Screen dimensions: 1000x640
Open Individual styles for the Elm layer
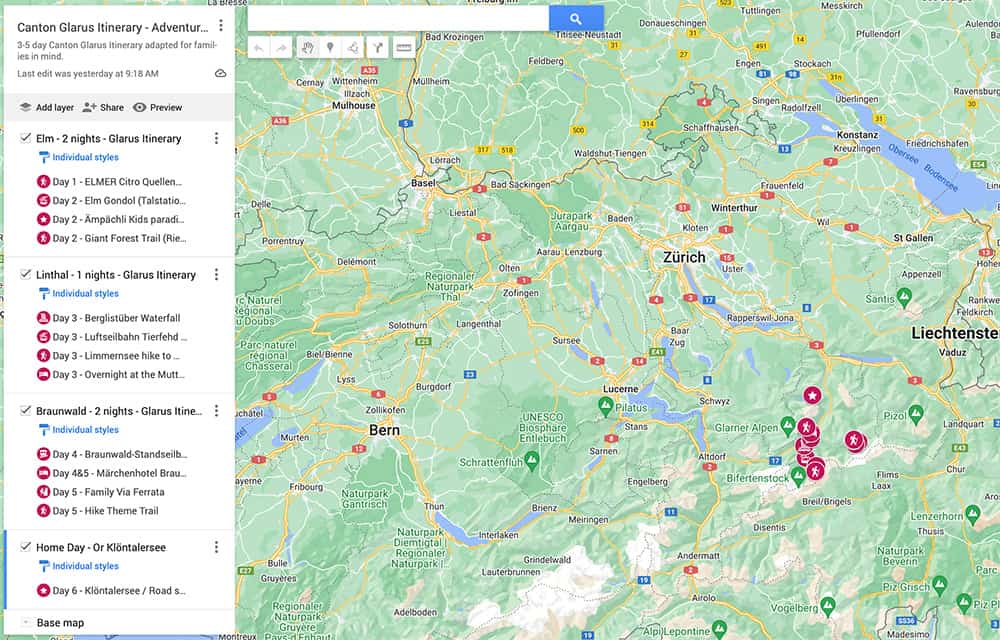point(84,157)
